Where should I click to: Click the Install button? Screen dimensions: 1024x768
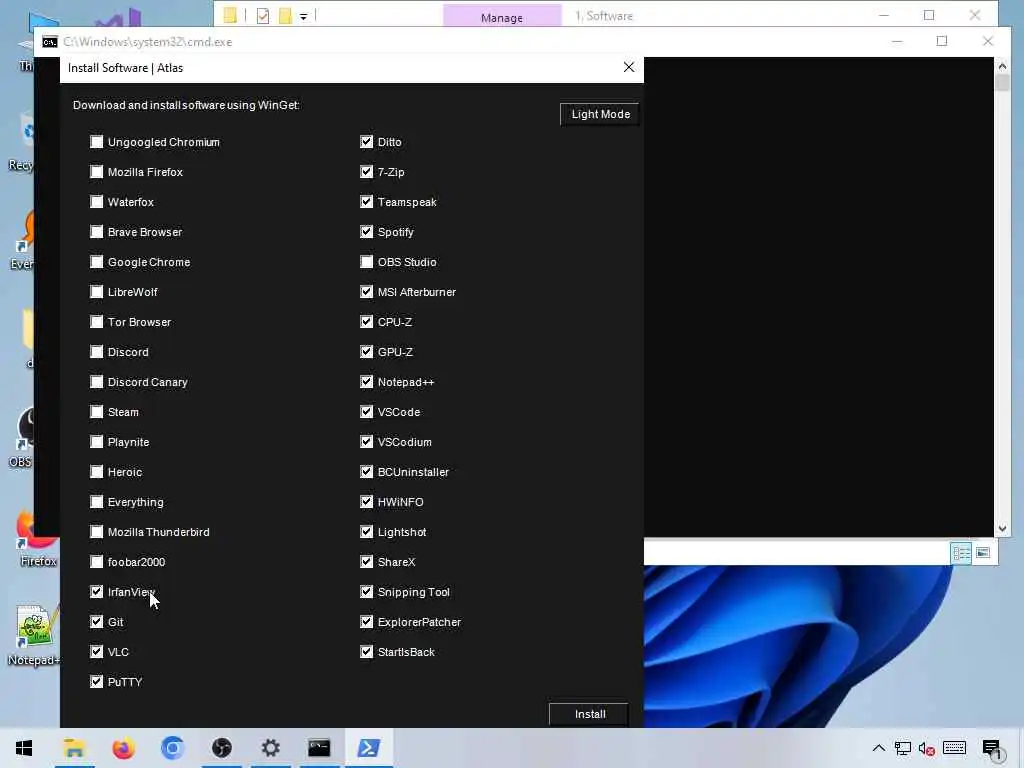589,714
